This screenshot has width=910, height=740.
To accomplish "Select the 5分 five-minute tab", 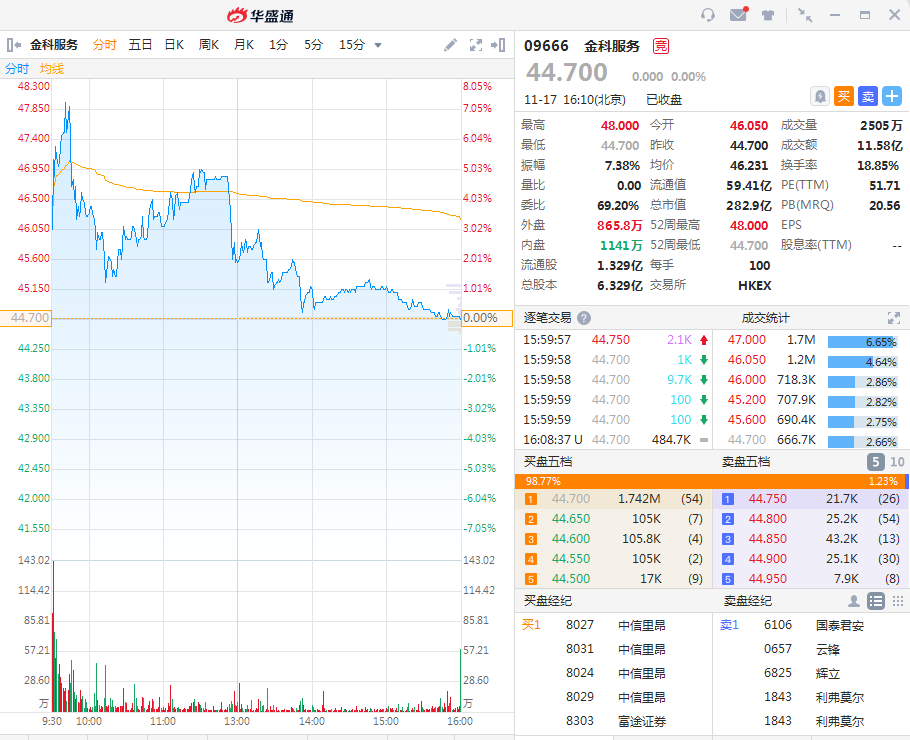I will tap(313, 45).
